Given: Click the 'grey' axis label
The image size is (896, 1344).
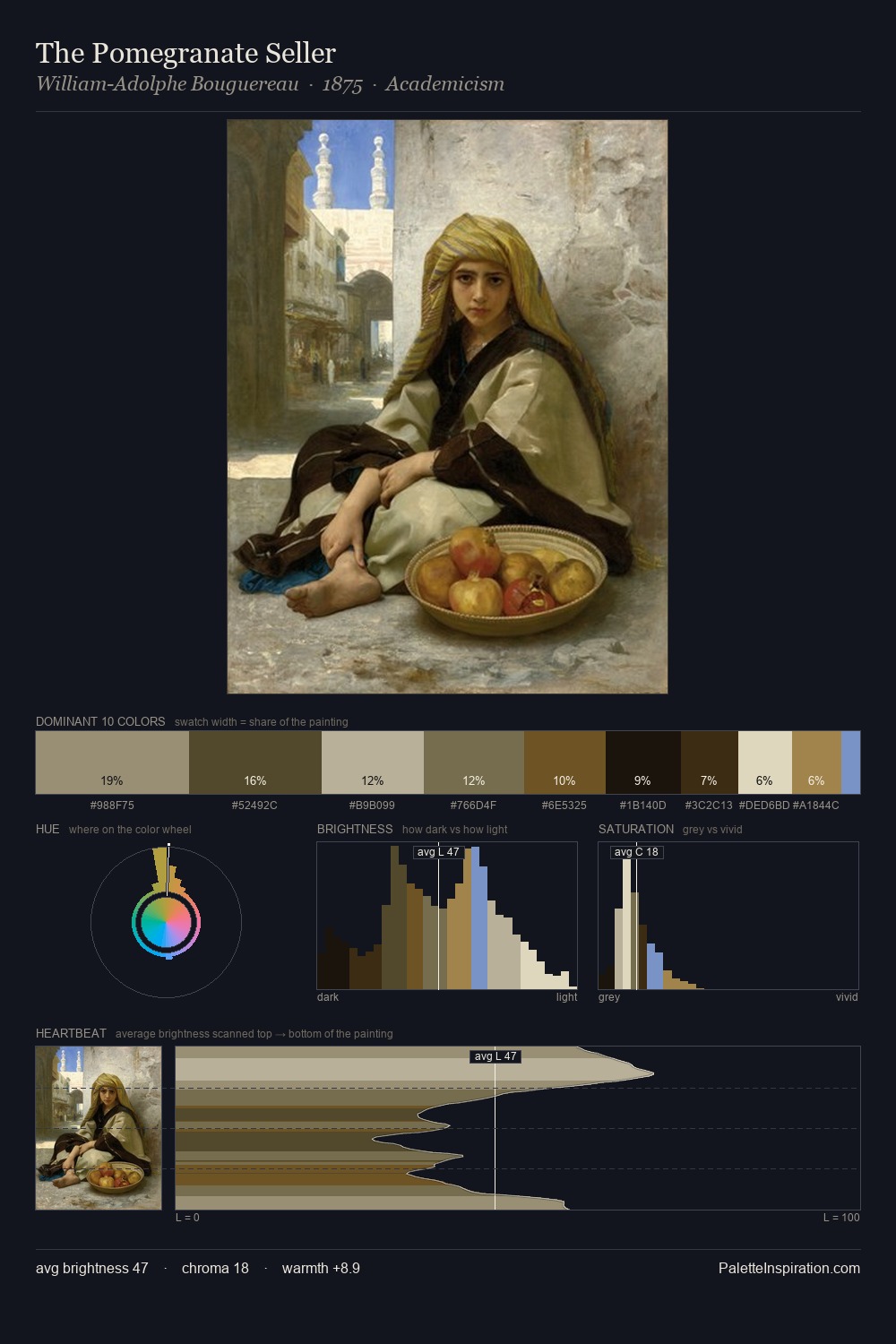Looking at the screenshot, I should (x=609, y=997).
